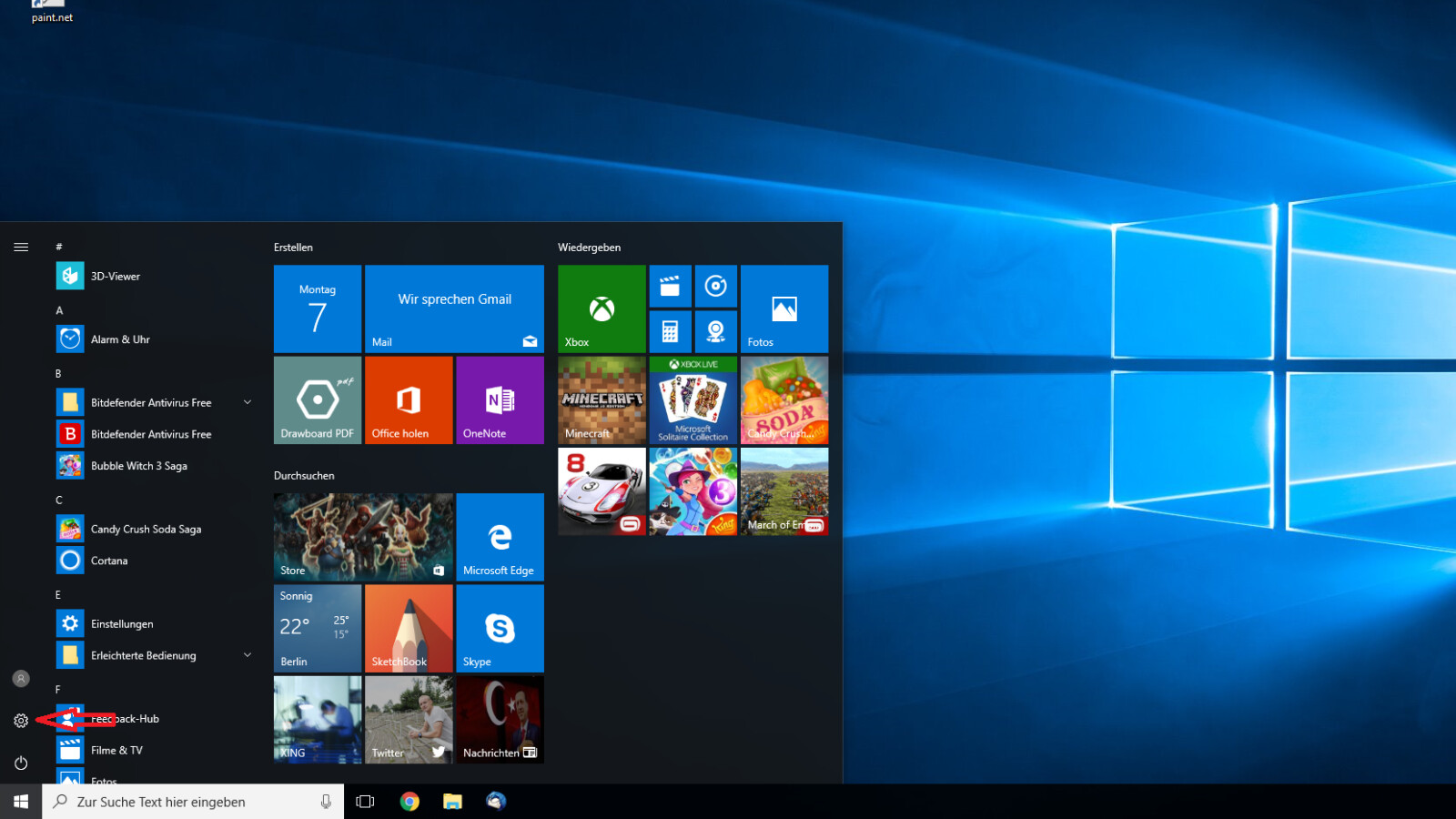This screenshot has width=1456, height=819.
Task: Open Google Chrome from the taskbar
Action: (409, 802)
